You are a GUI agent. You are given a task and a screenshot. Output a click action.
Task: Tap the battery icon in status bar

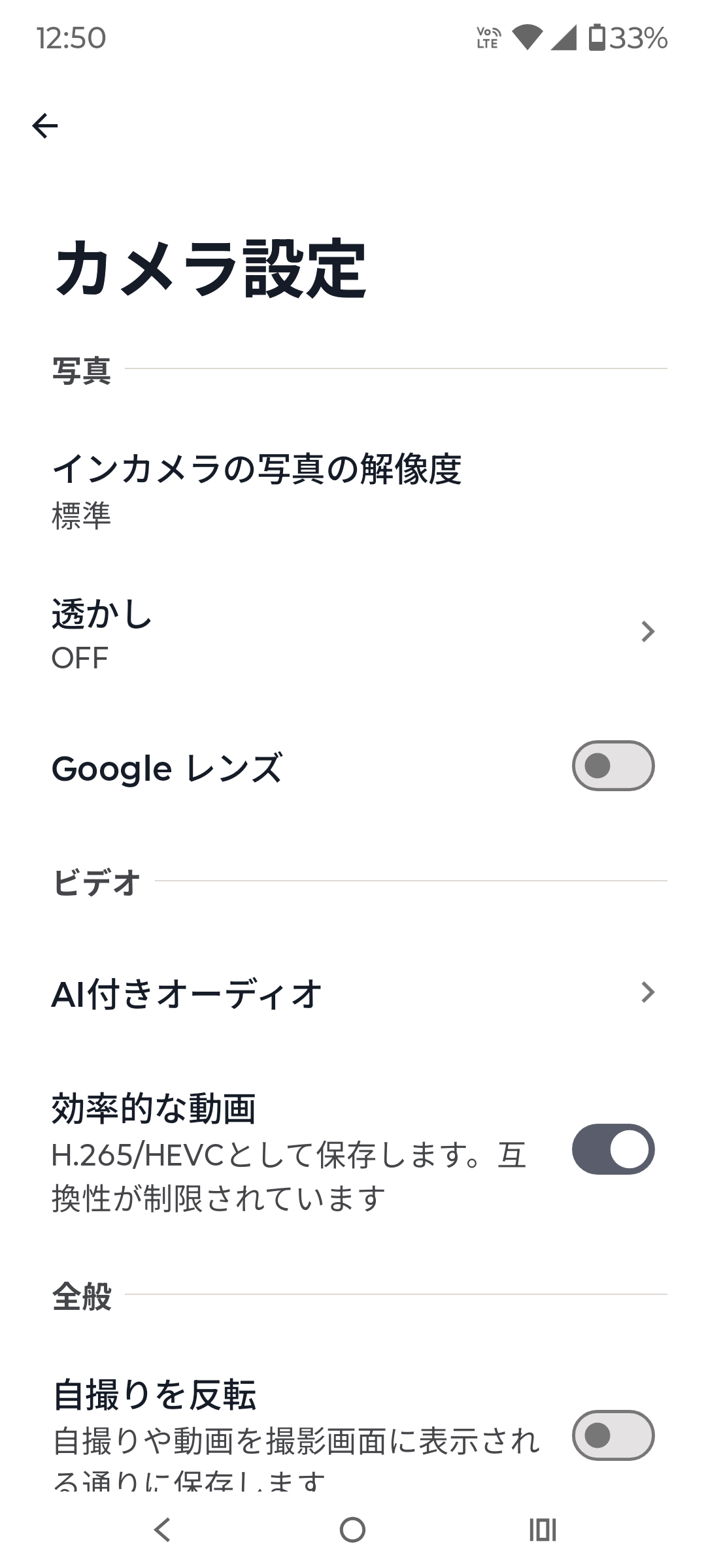click(x=597, y=38)
